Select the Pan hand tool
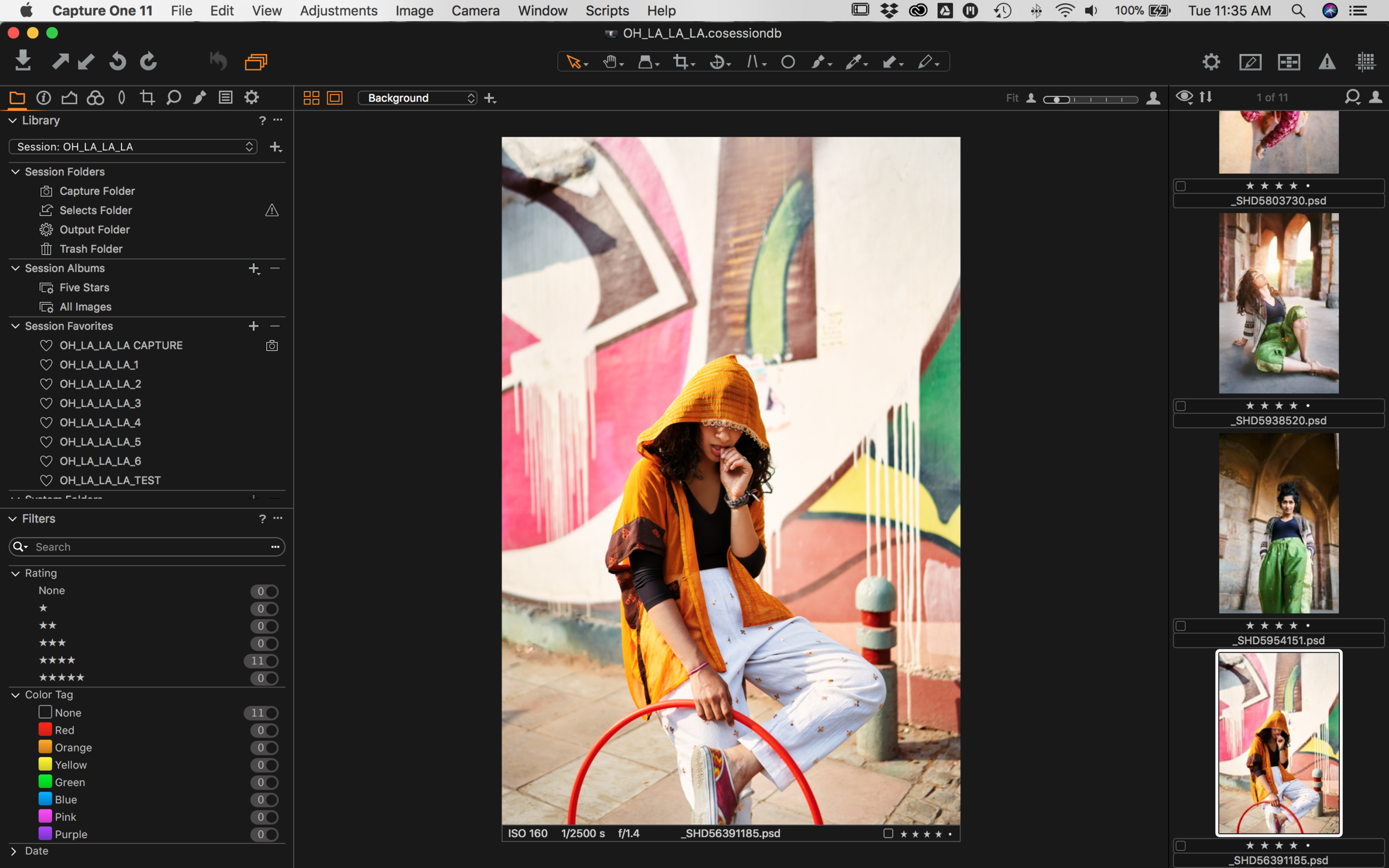 coord(612,62)
